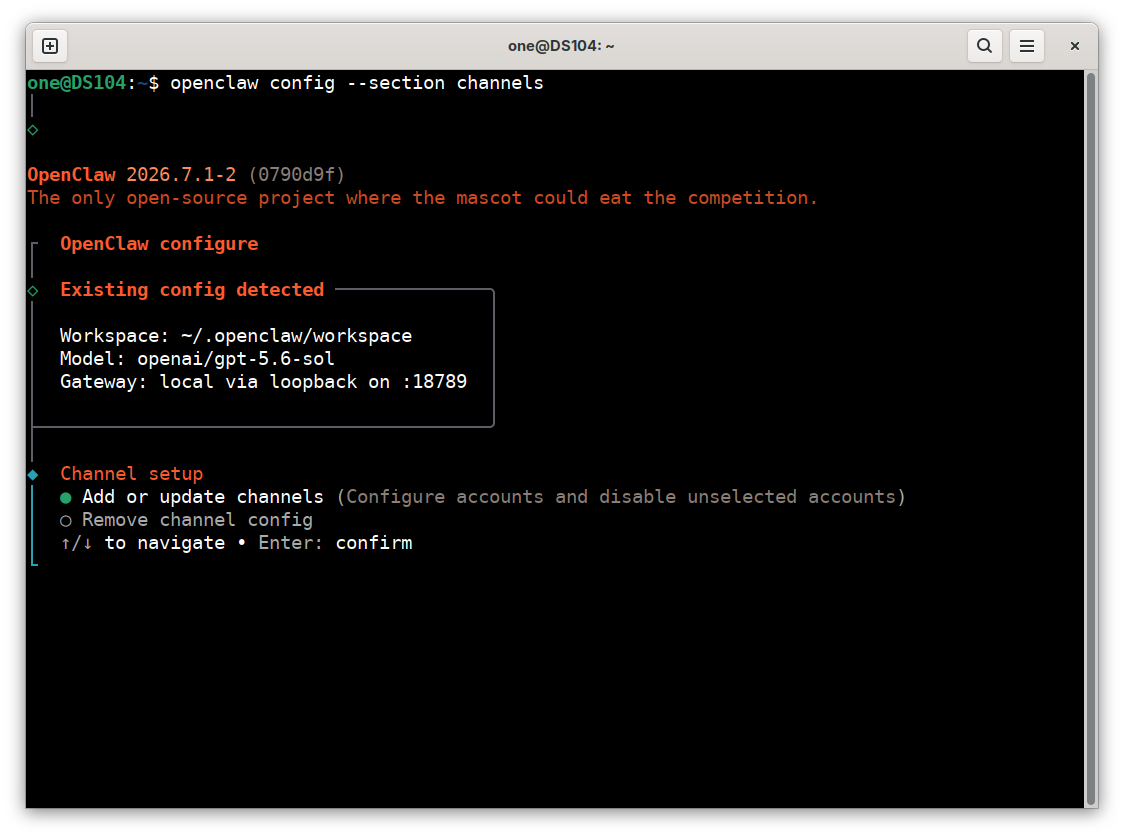Click the filled diamond beside Channel setup
The height and width of the screenshot is (837, 1124).
tap(33, 474)
